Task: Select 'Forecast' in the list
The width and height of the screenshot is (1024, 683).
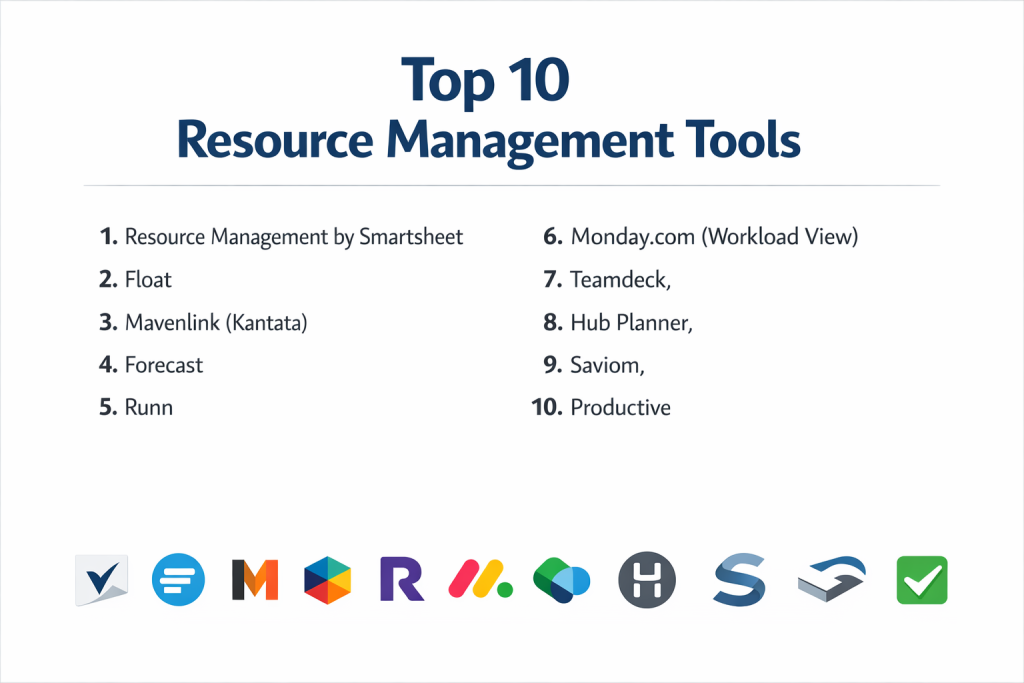Action: pyautogui.click(x=163, y=365)
